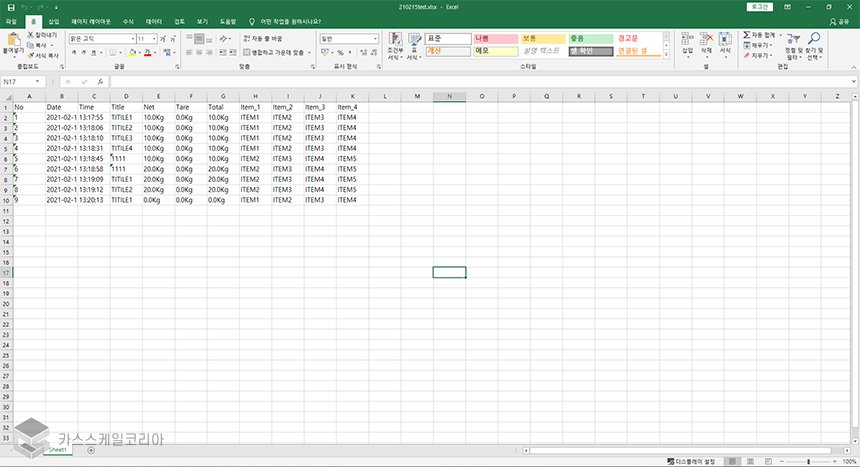Toggle Wrap Text (자동 줄 바꿈)
This screenshot has height=467, width=860.
coord(263,38)
